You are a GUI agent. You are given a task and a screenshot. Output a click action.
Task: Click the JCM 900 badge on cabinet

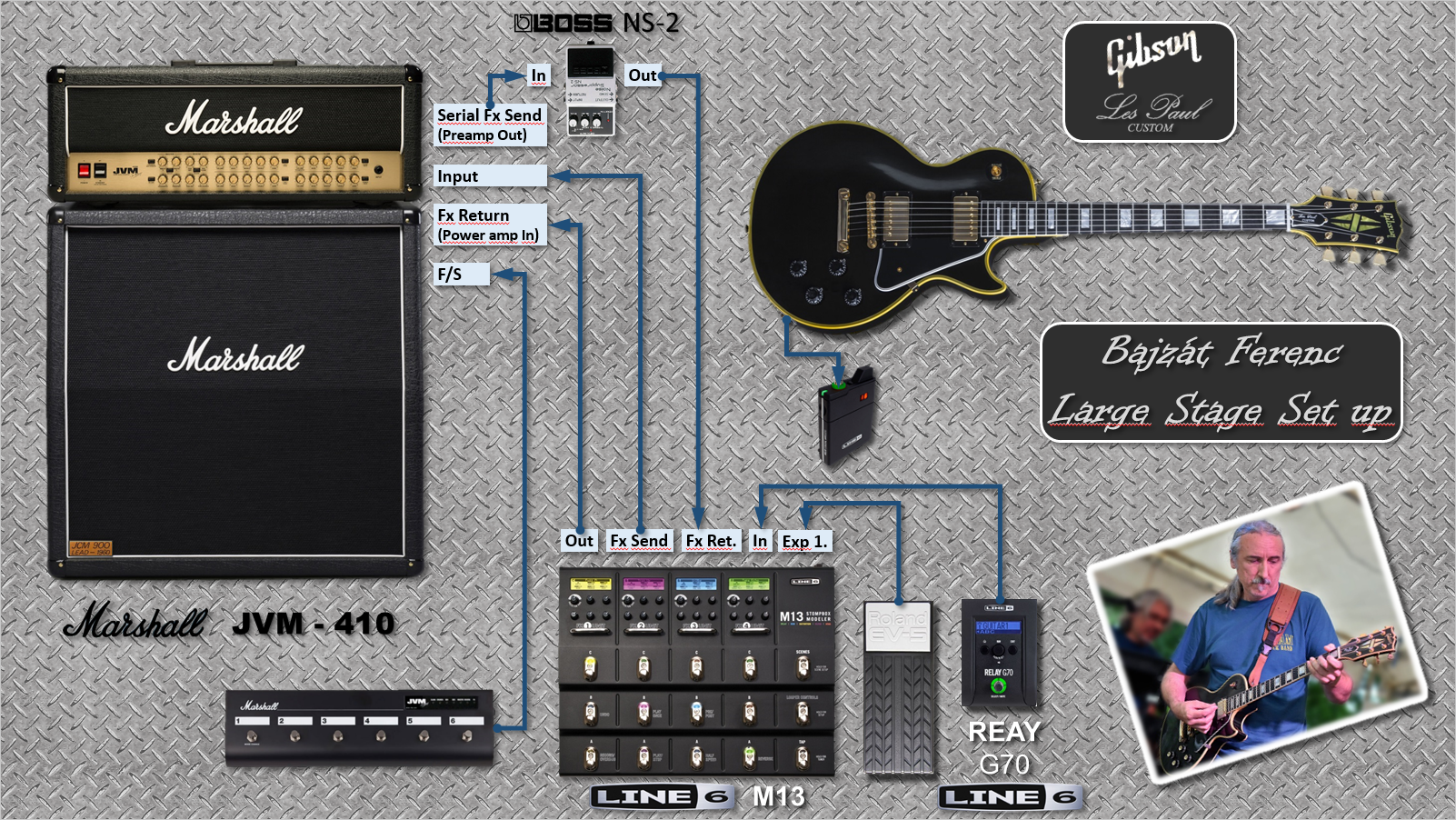(x=91, y=547)
